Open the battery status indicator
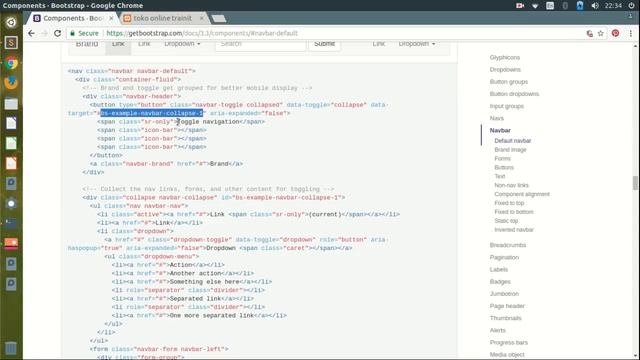This screenshot has width=640, height=360. 580,6
